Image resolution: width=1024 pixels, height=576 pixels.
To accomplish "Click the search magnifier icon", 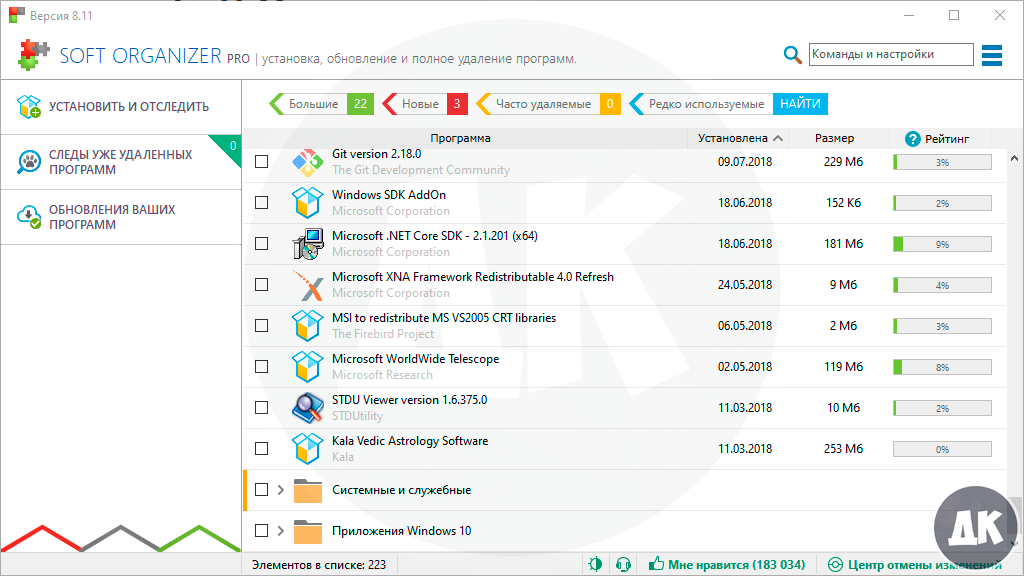I will pyautogui.click(x=792, y=55).
